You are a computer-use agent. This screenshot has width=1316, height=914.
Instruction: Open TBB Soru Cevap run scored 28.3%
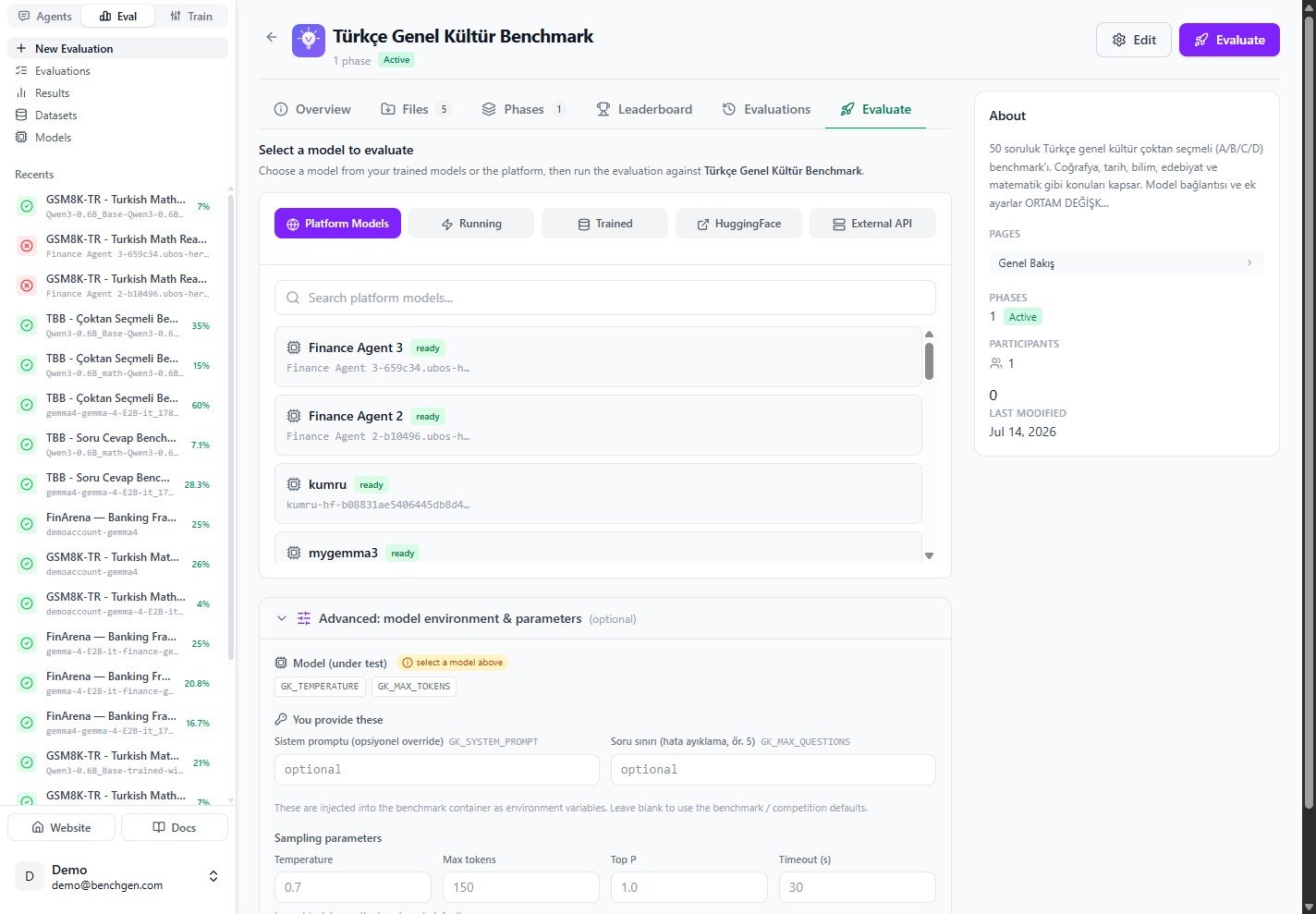tap(116, 484)
